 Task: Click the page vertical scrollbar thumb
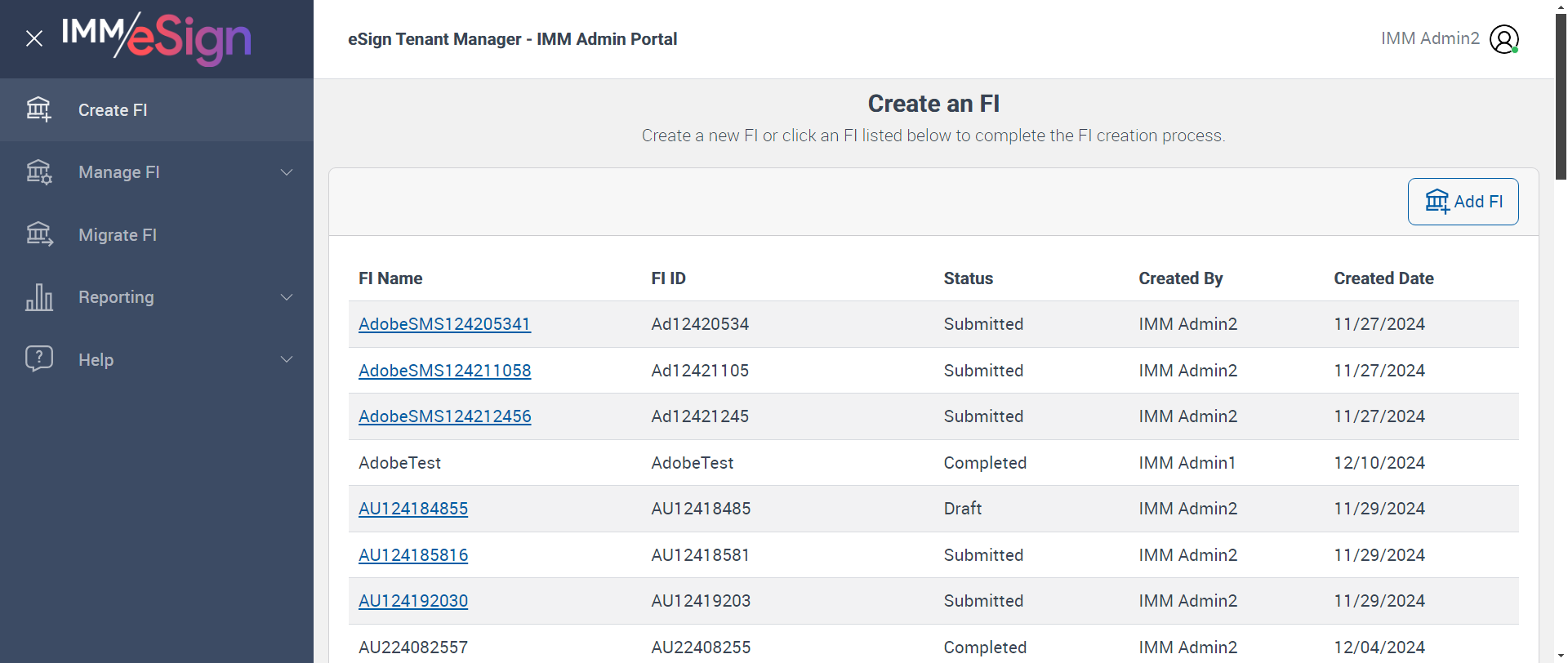point(1561,98)
